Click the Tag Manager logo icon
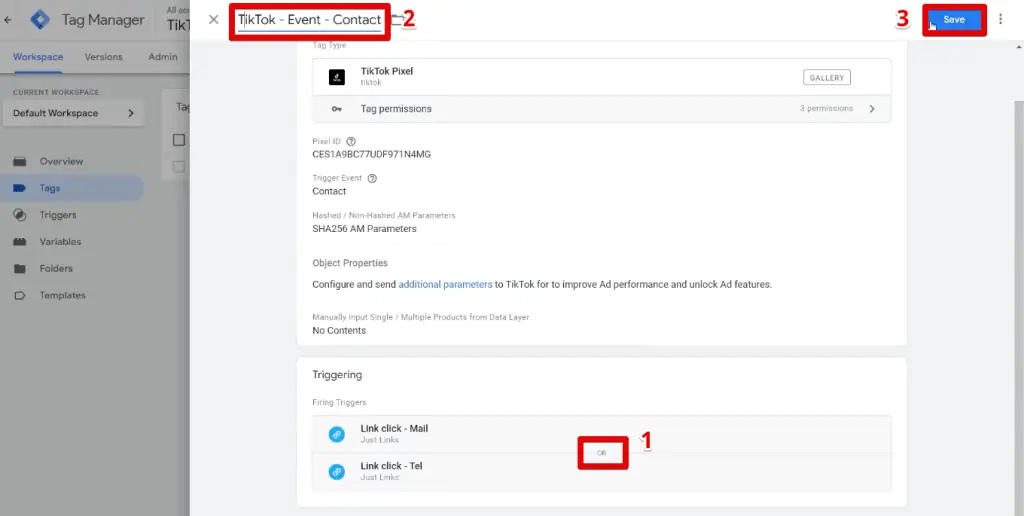 pyautogui.click(x=40, y=20)
